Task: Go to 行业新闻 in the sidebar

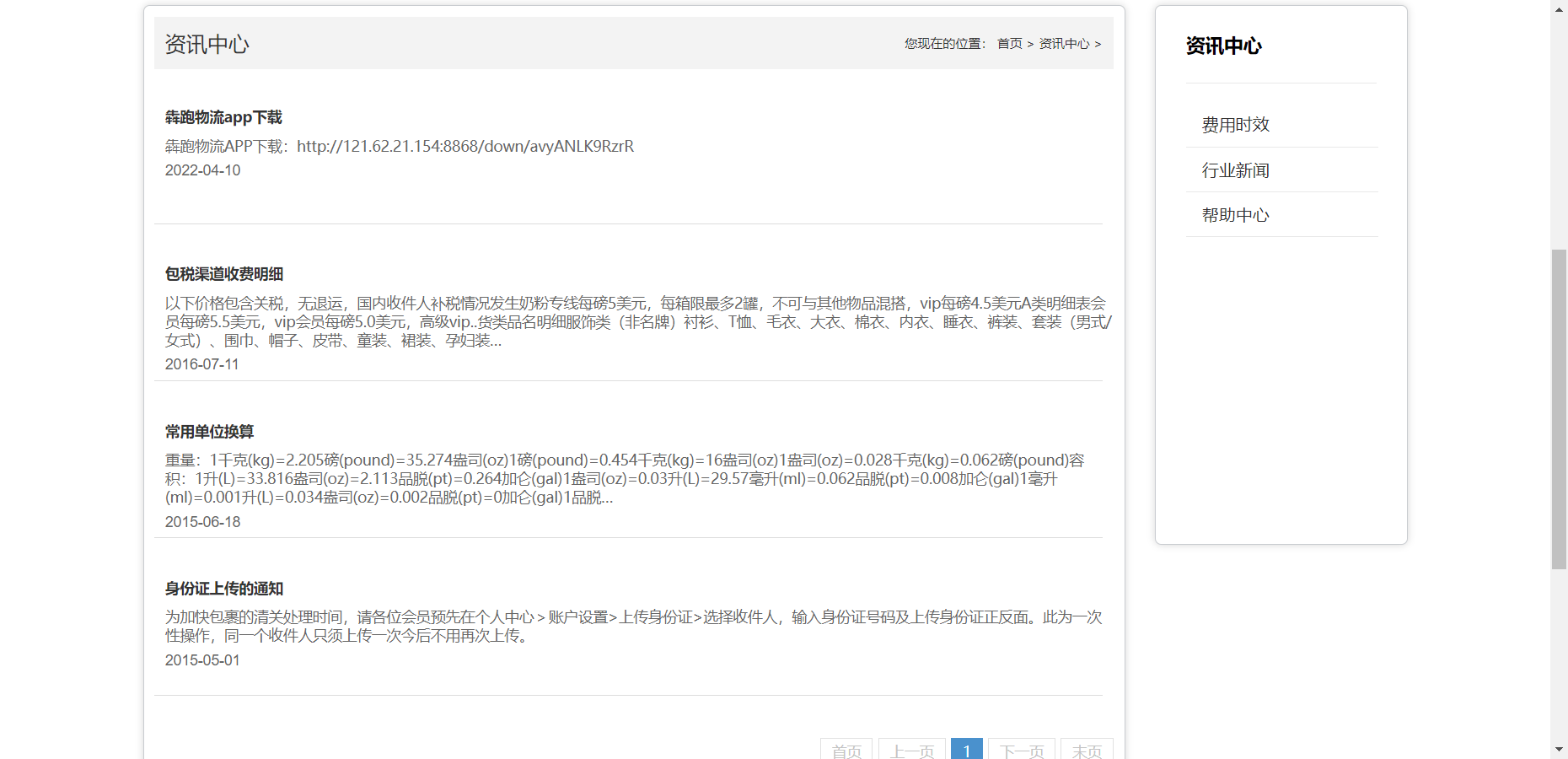Action: [1235, 170]
